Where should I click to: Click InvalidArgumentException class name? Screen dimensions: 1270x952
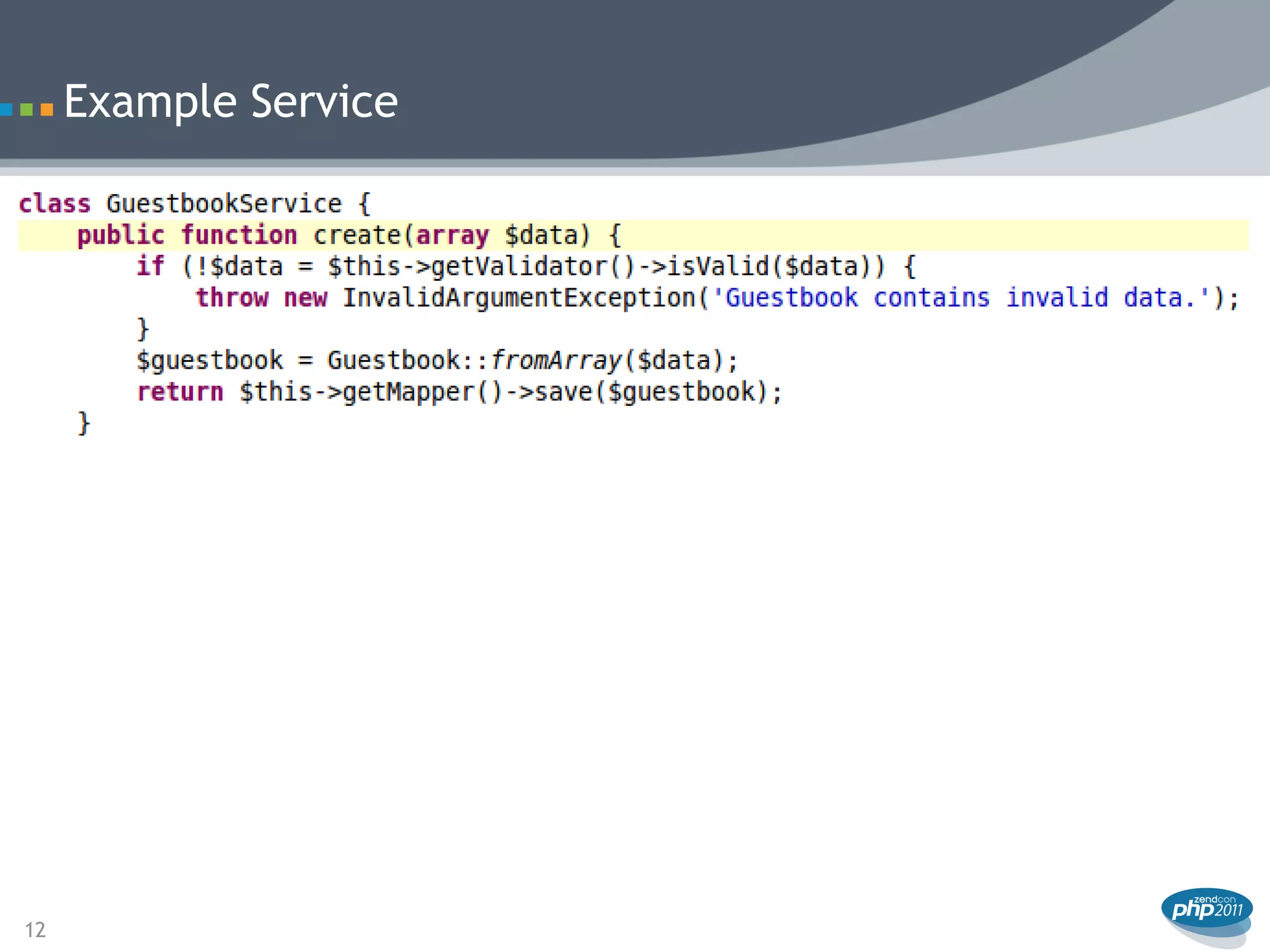(520, 298)
